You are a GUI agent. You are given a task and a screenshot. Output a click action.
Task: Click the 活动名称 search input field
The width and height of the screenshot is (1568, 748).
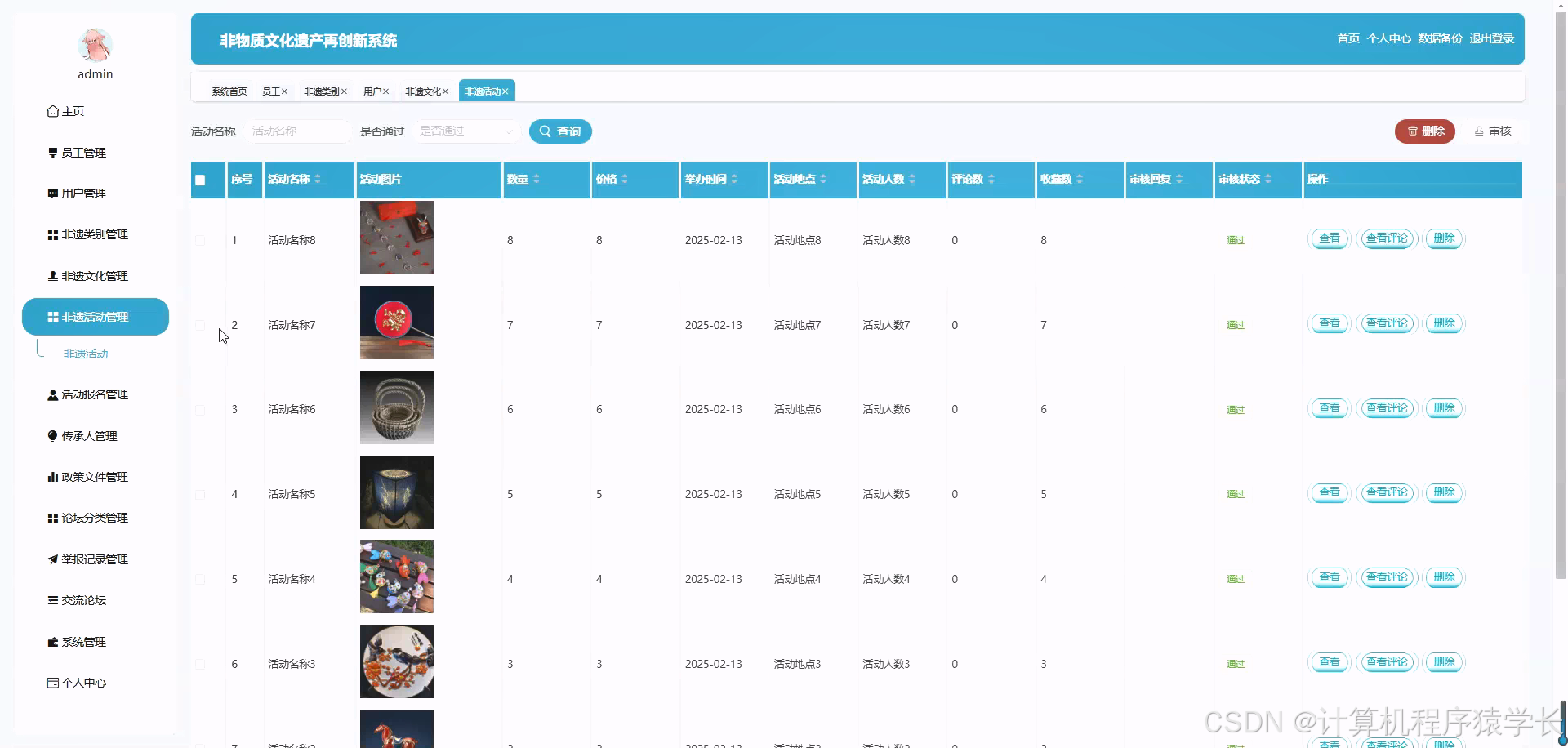298,131
